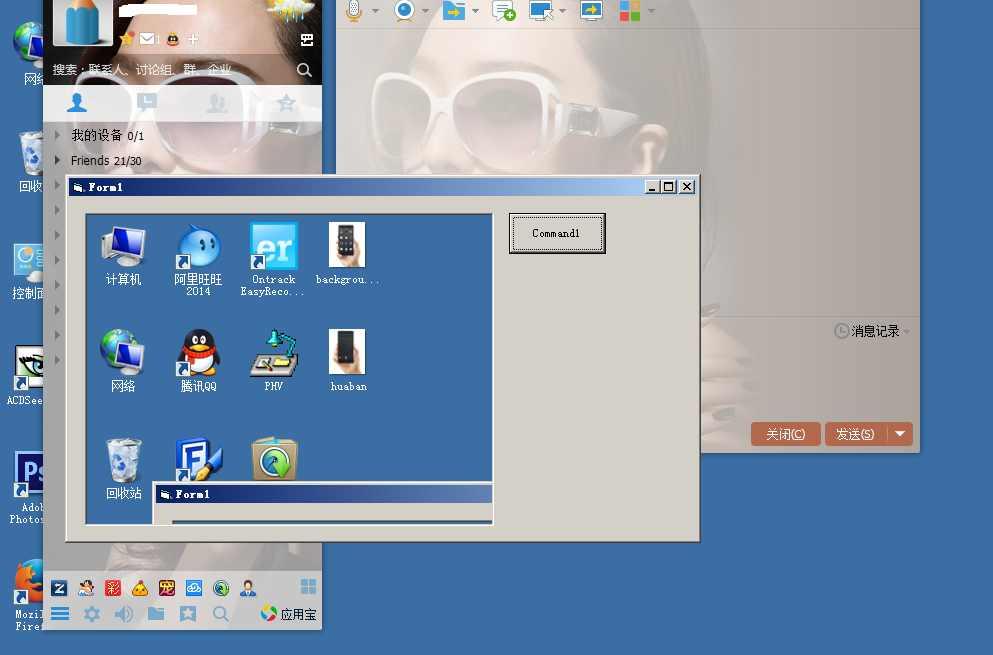Start a video call with the webcam icon
The image size is (993, 655).
click(x=404, y=11)
